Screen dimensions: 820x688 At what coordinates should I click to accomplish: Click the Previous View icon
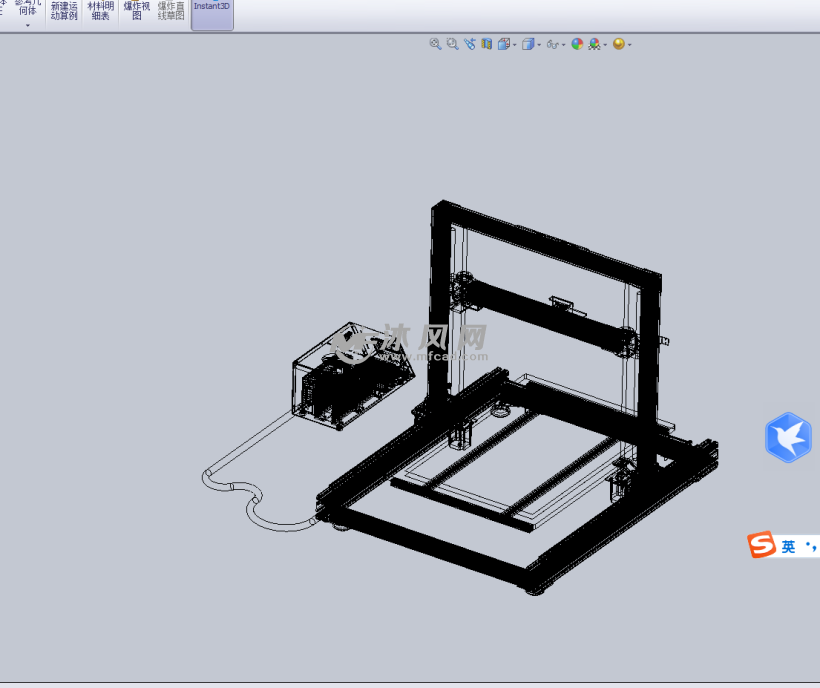pyautogui.click(x=469, y=44)
